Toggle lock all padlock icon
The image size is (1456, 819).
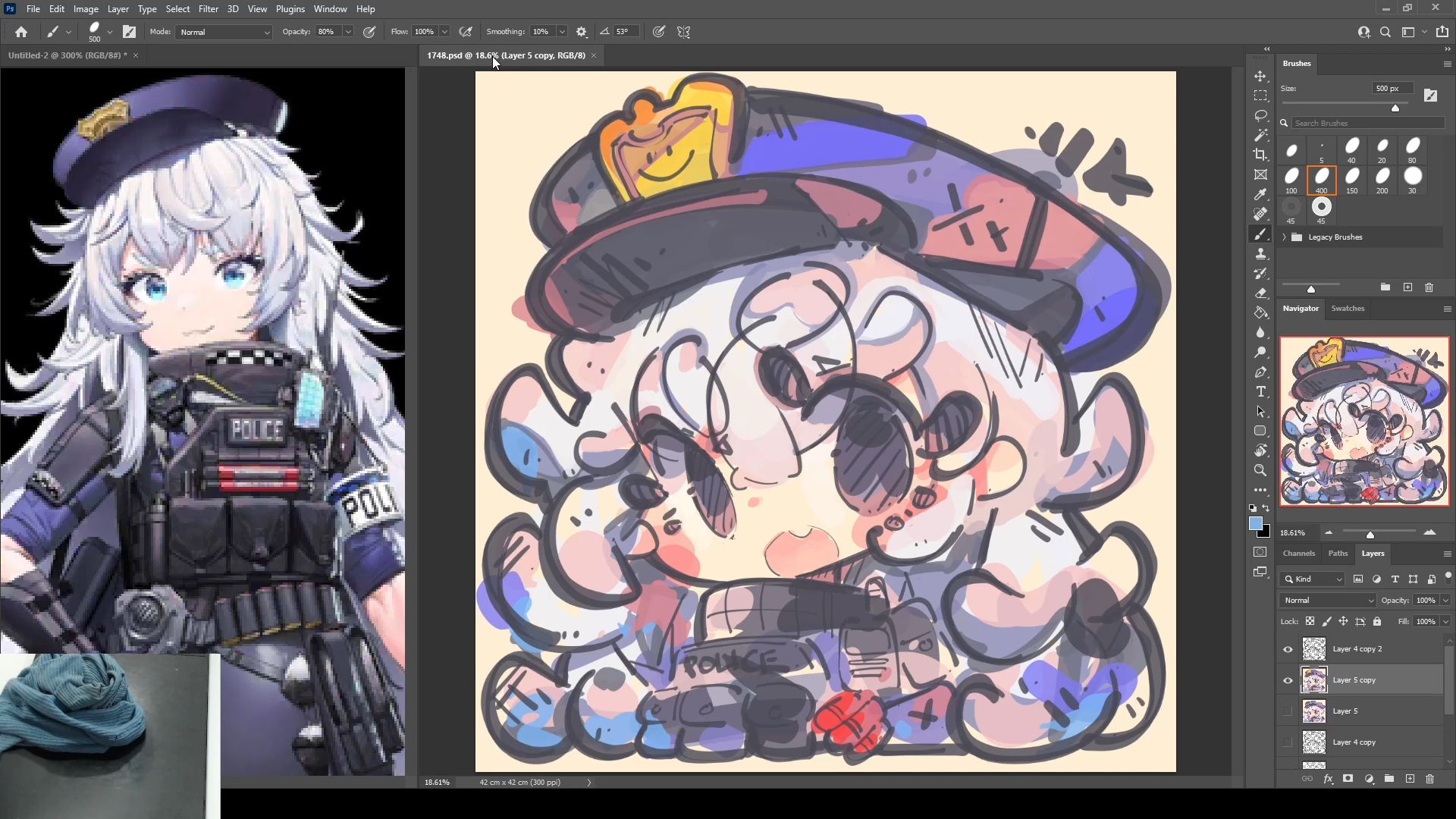[x=1377, y=621]
